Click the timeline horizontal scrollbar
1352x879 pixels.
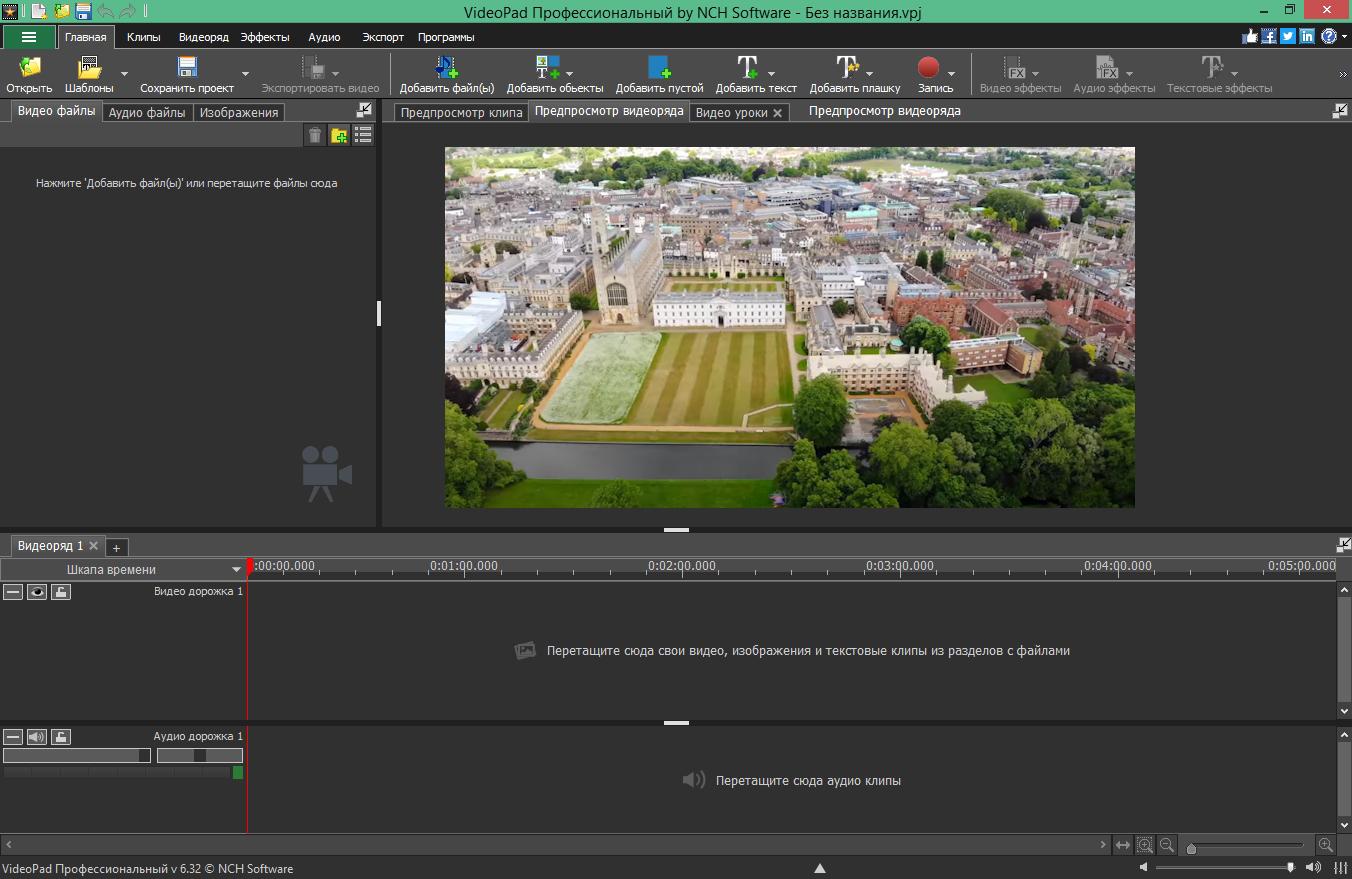click(556, 845)
